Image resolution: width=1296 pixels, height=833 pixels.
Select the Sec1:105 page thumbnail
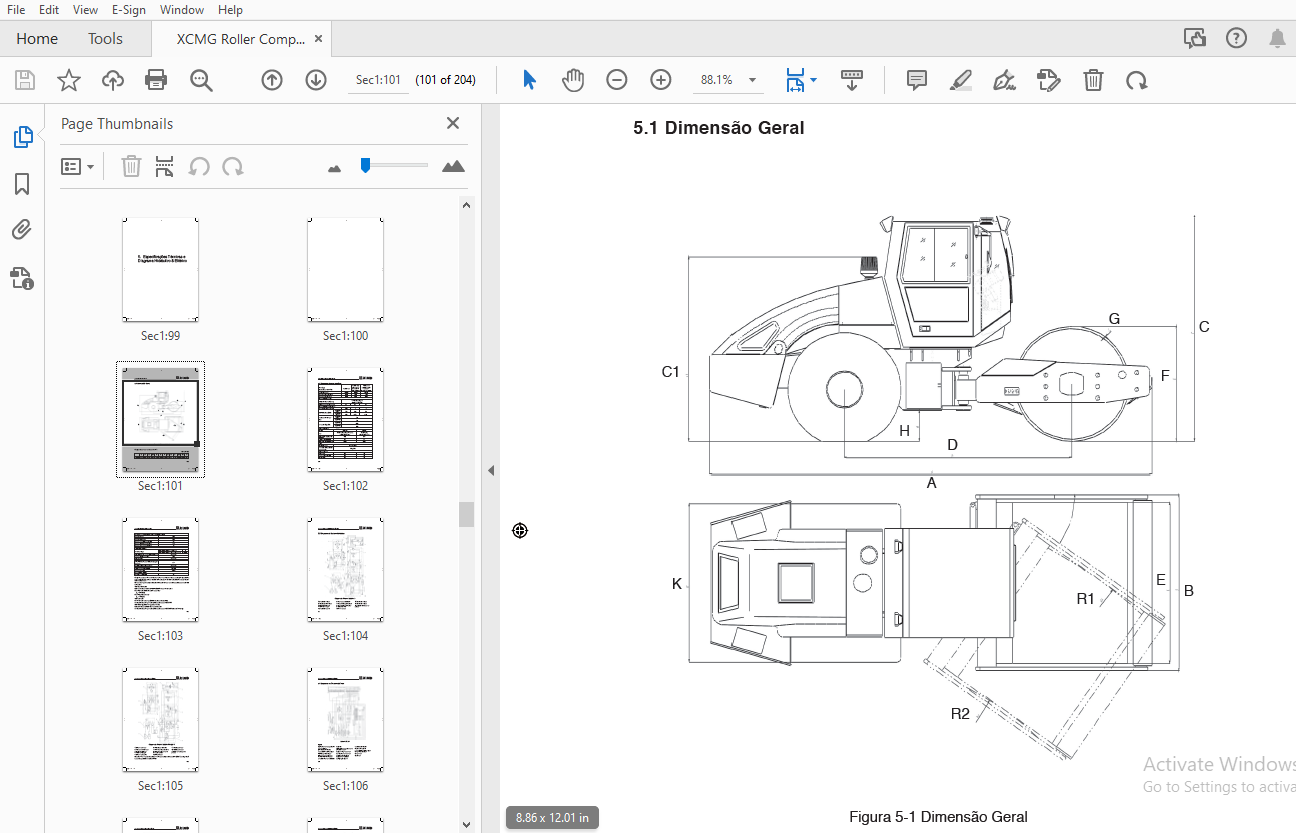[x=160, y=719]
